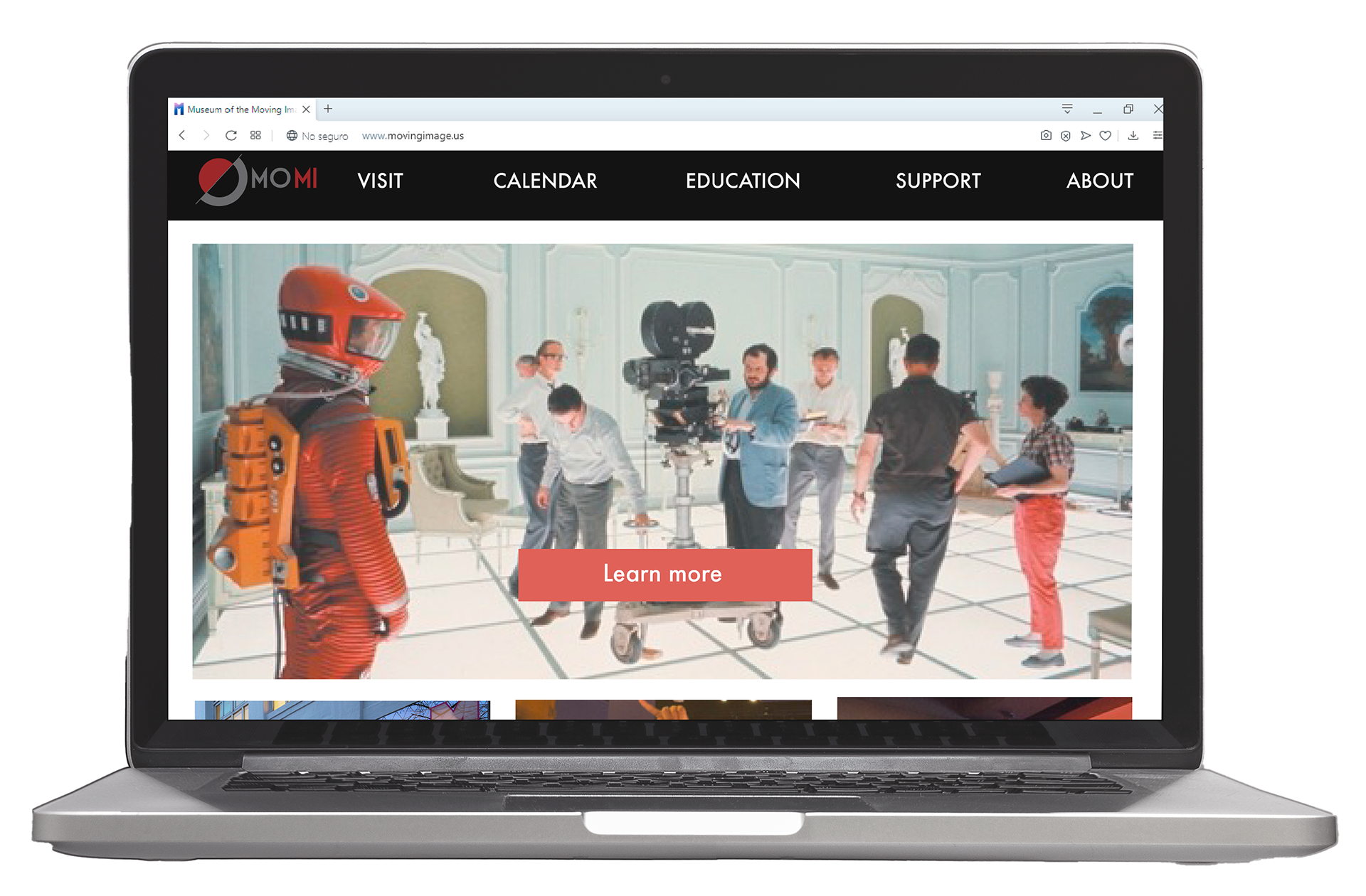This screenshot has height=896, width=1366.
Task: Open the SUPPORT menu
Action: click(x=938, y=181)
